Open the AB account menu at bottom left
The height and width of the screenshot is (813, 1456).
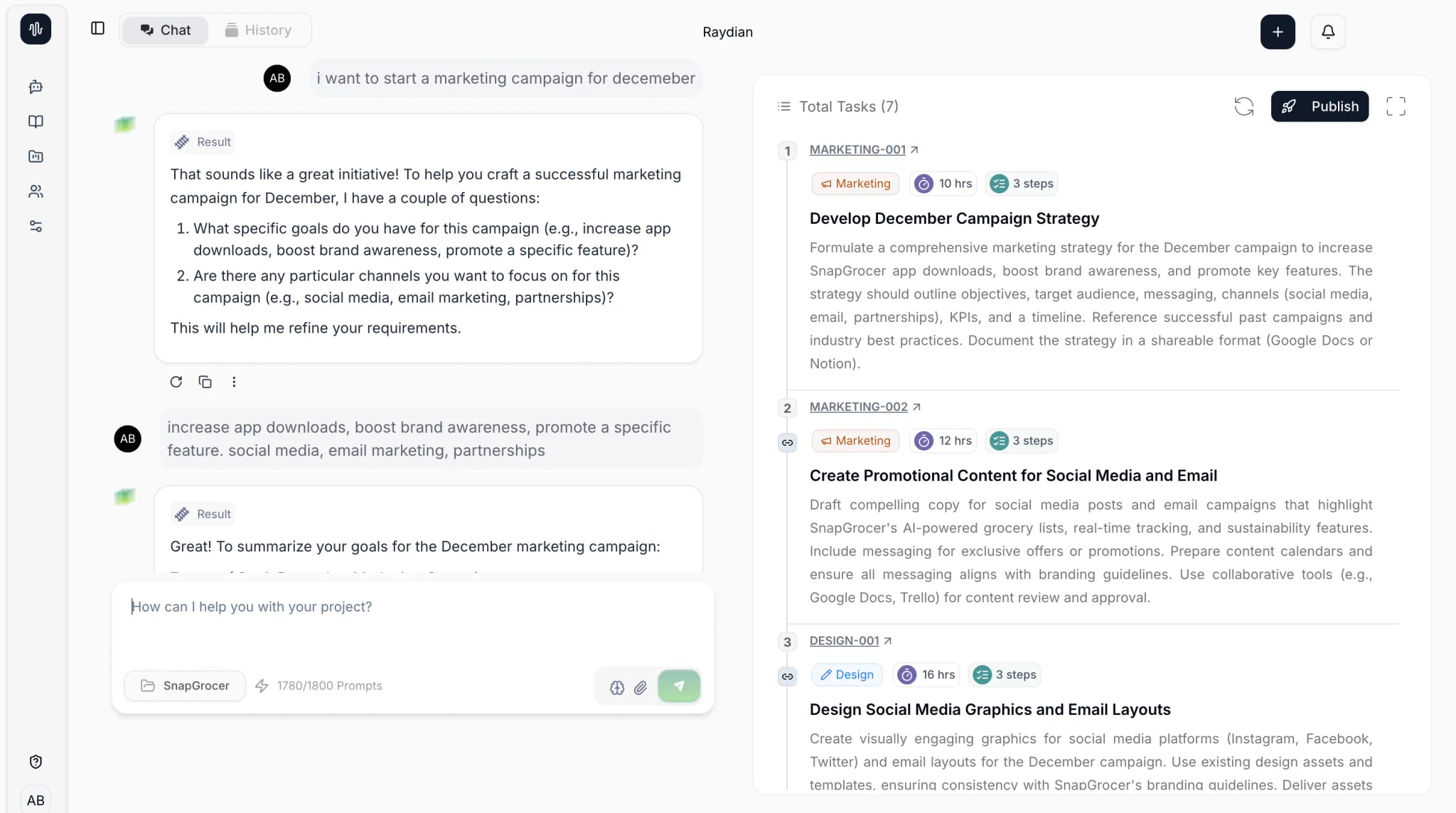36,799
